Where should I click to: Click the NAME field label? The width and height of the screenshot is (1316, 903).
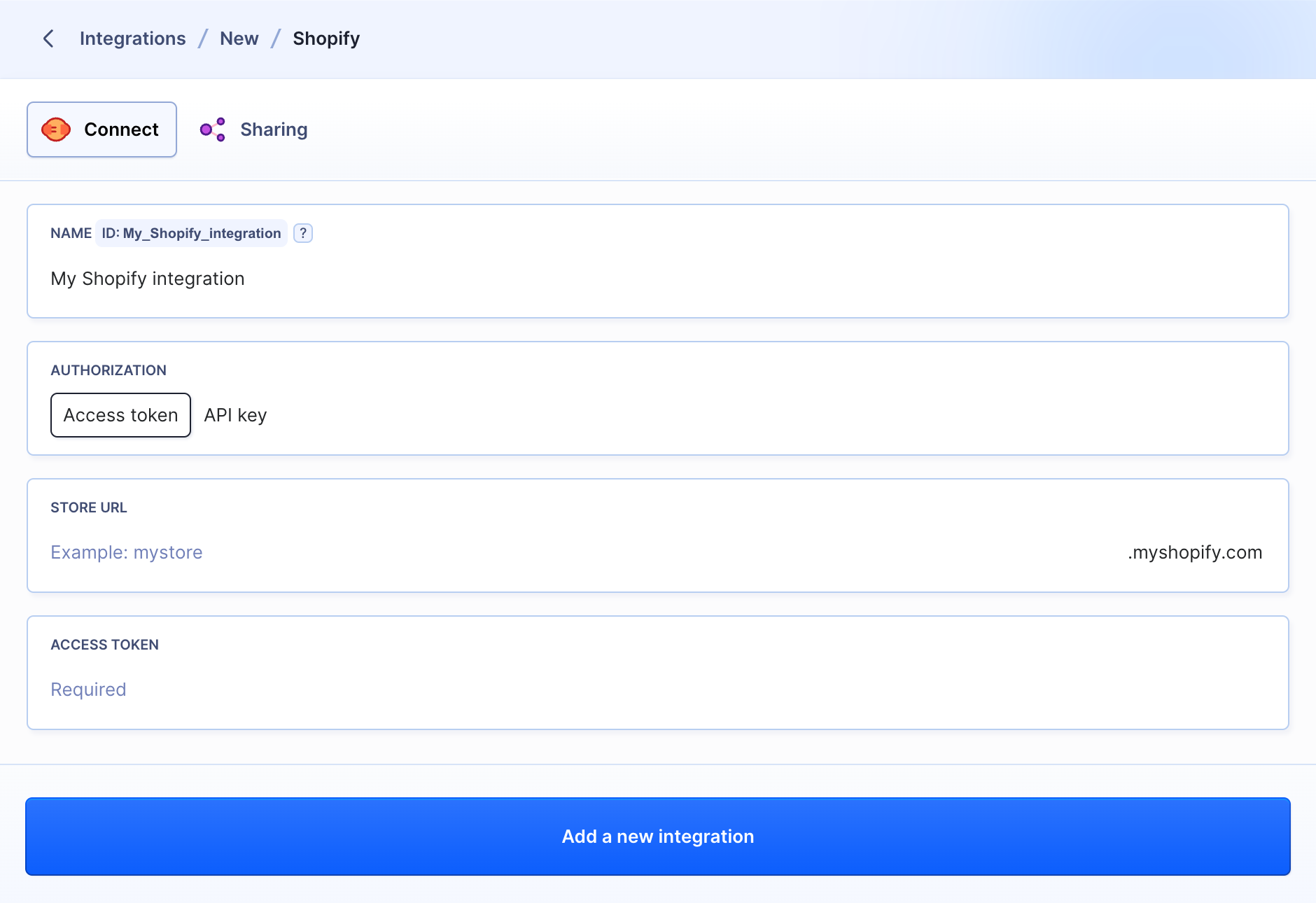click(x=71, y=233)
